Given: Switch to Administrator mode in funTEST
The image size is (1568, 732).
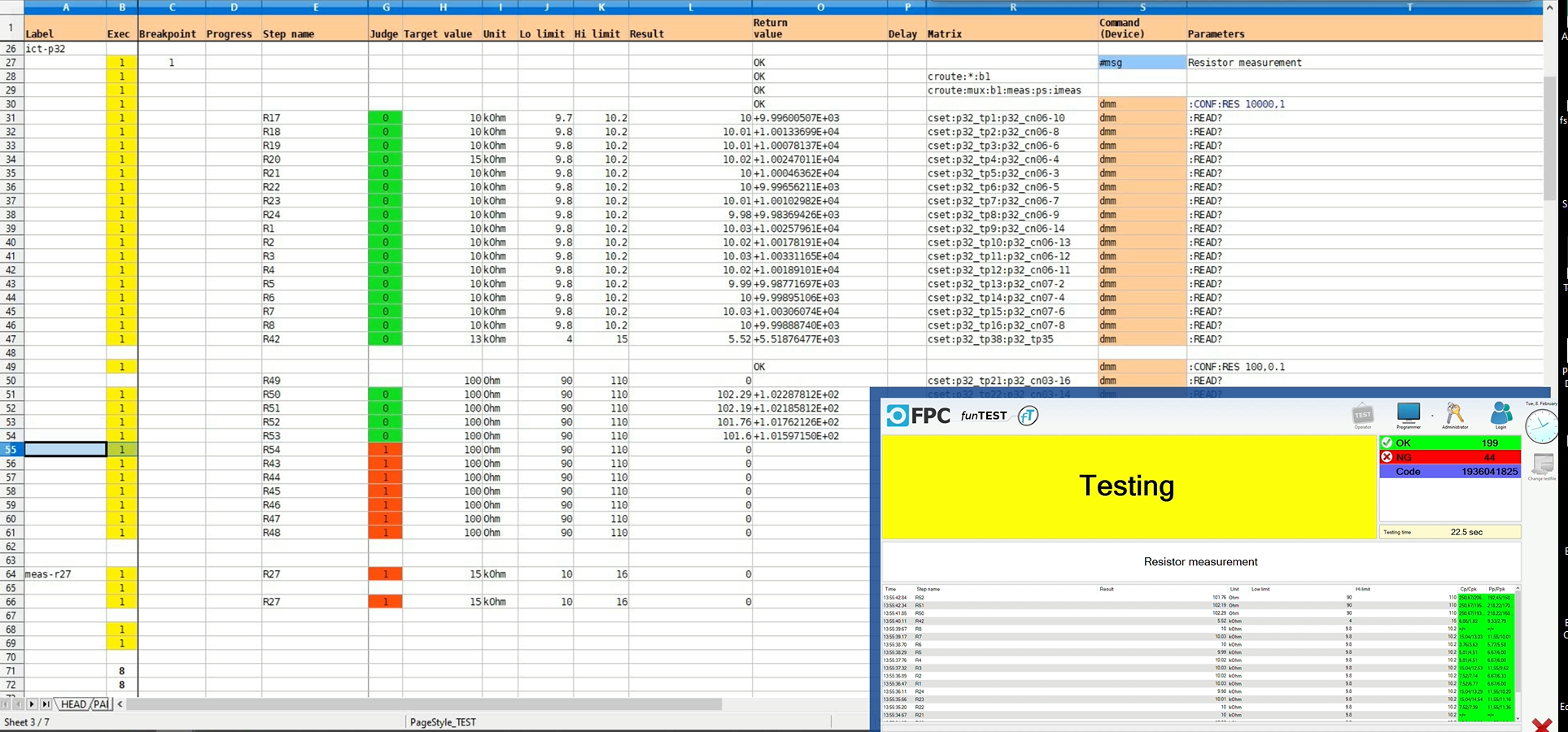Looking at the screenshot, I should 1455,415.
